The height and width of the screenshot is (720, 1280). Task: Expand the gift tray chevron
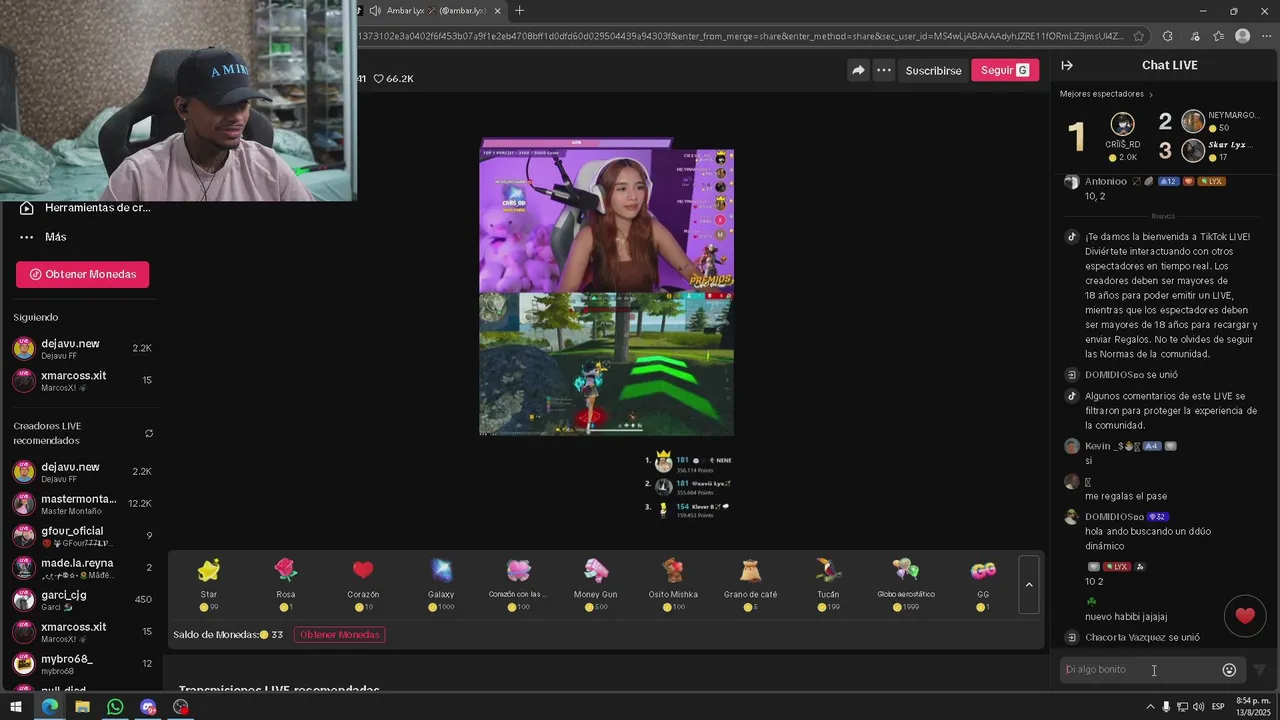pos(1029,584)
